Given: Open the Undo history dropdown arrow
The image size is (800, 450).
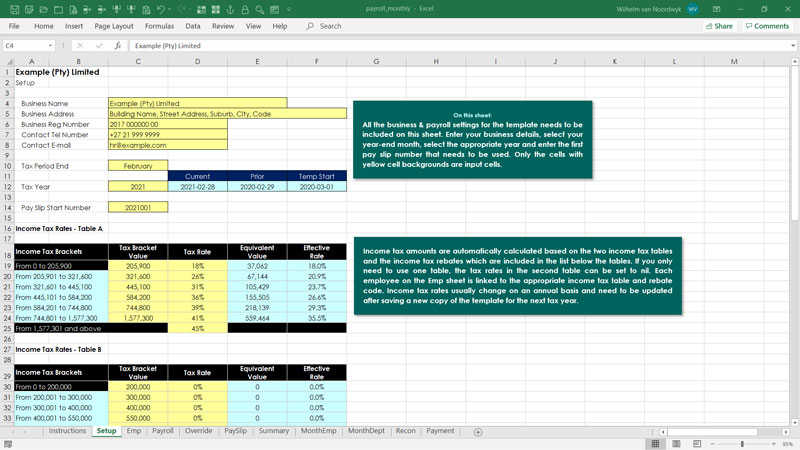Looking at the screenshot, I should (x=170, y=9).
